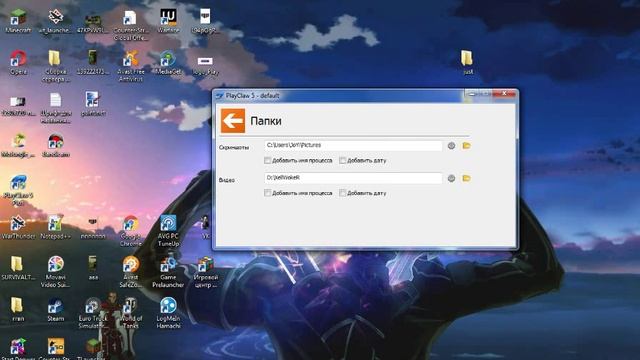This screenshot has width=640, height=360.
Task: Enable Добавить дату for Скриншоты
Action: [x=342, y=160]
